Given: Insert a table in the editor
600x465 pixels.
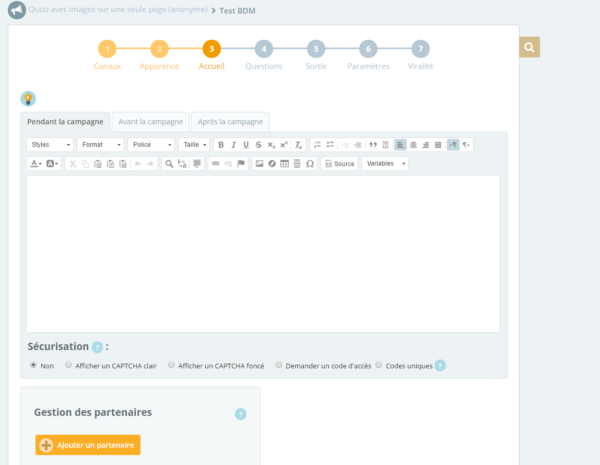Looking at the screenshot, I should click(284, 163).
